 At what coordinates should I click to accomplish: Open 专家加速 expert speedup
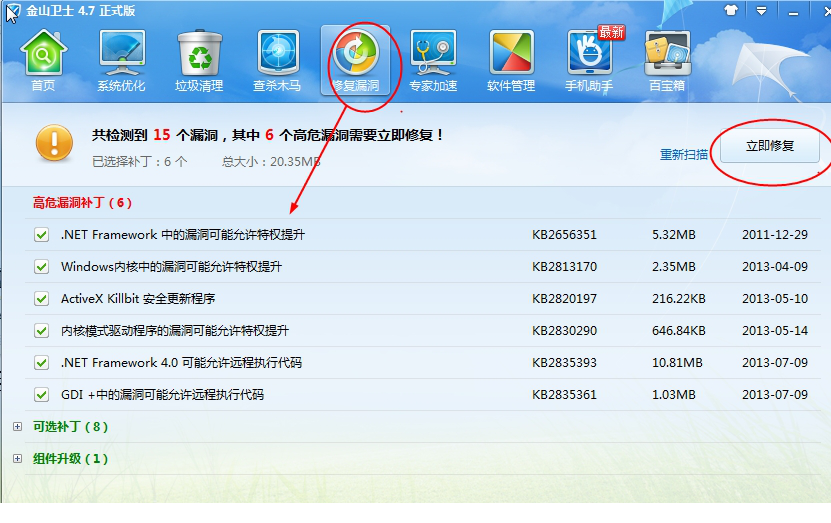point(433,60)
